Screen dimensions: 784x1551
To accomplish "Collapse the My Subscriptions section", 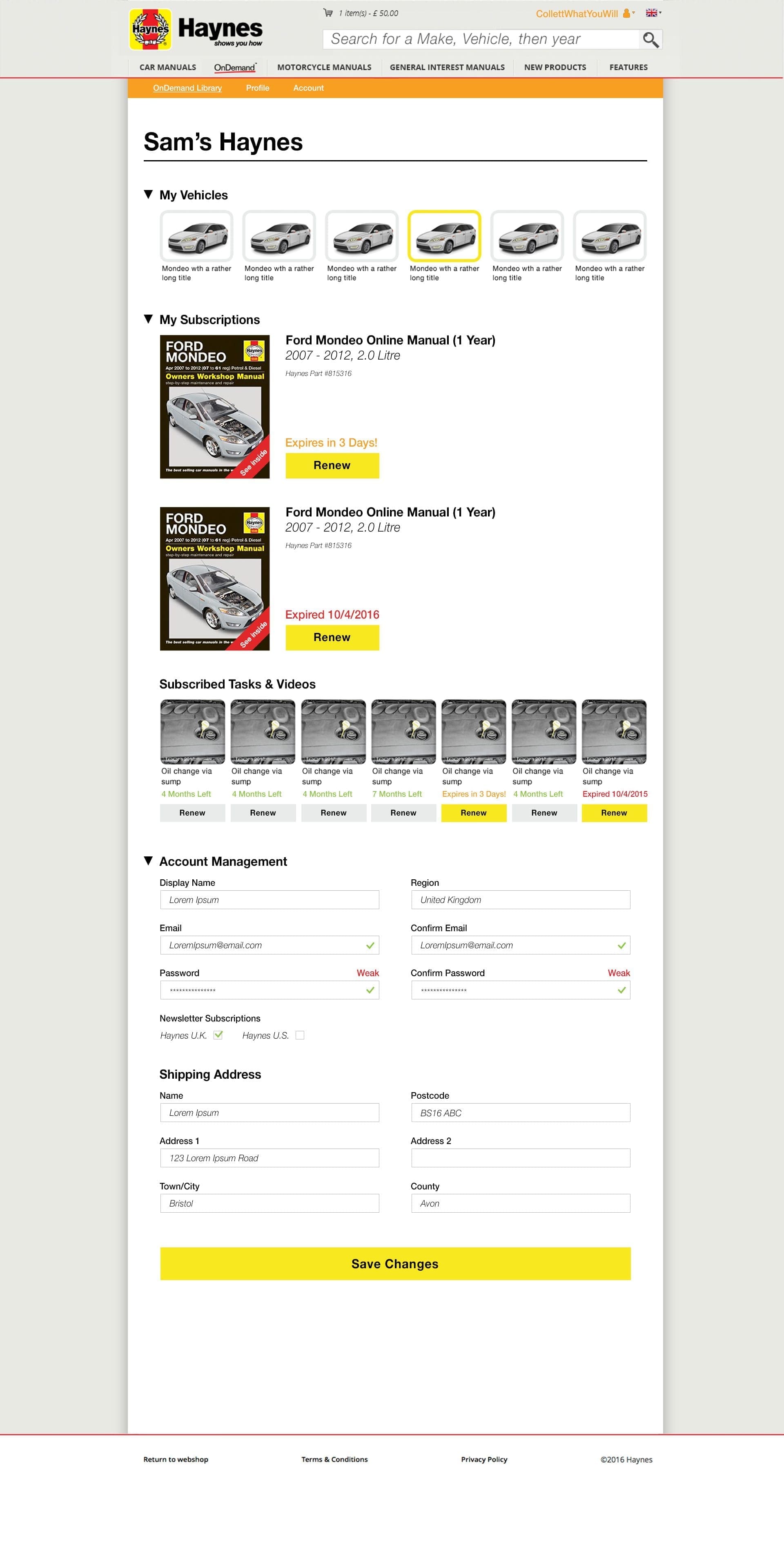I will [148, 319].
